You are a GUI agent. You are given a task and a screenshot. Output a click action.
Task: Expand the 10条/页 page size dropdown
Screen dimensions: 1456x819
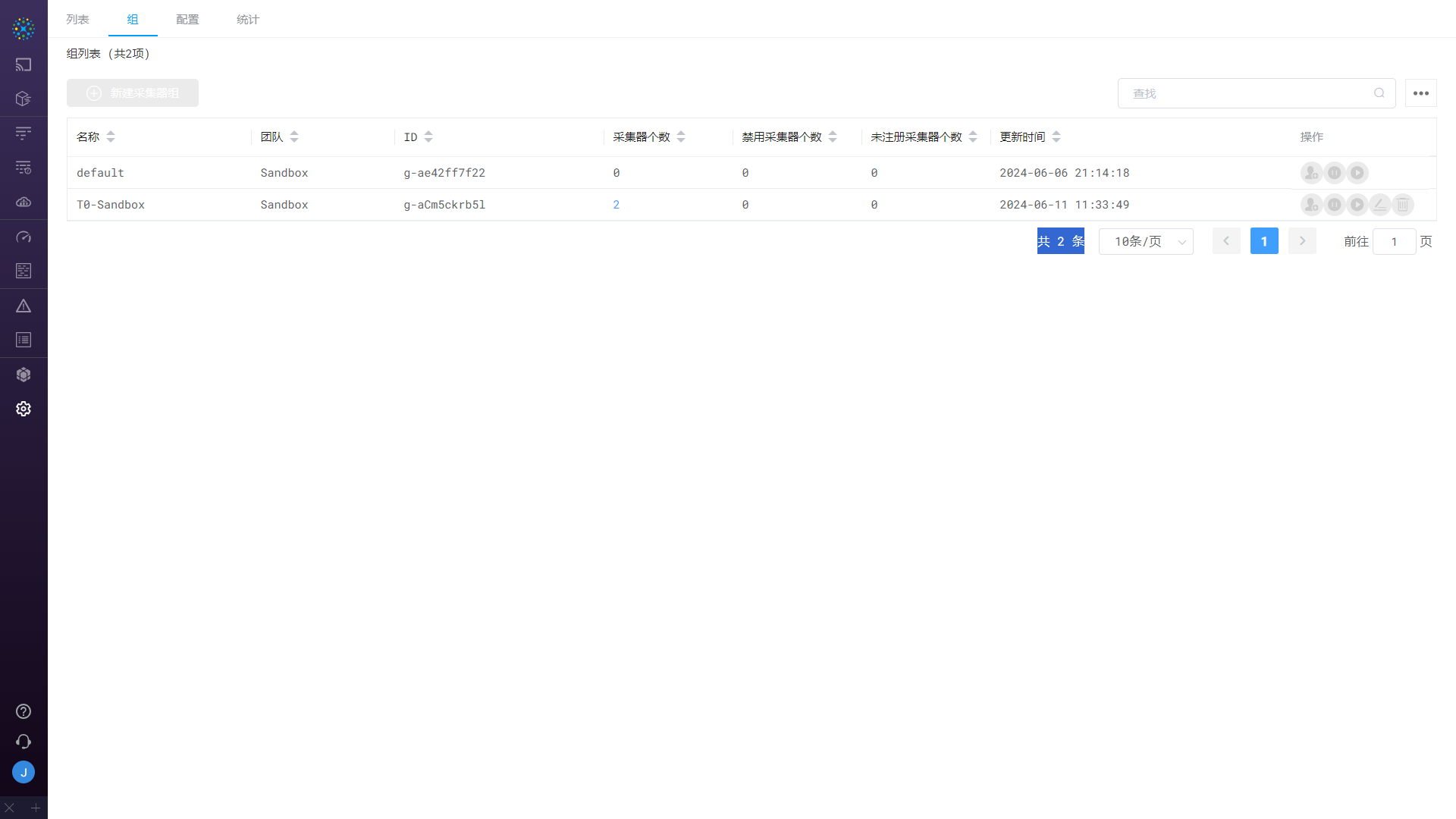(x=1146, y=242)
